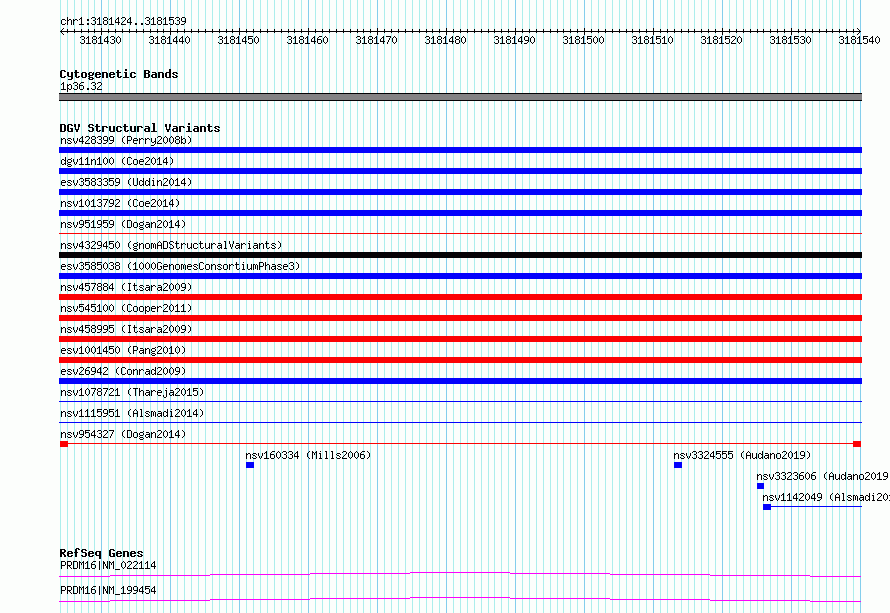The height and width of the screenshot is (613, 890).
Task: Open variant label nsv457884 (Itsara2009)
Action: [126, 287]
